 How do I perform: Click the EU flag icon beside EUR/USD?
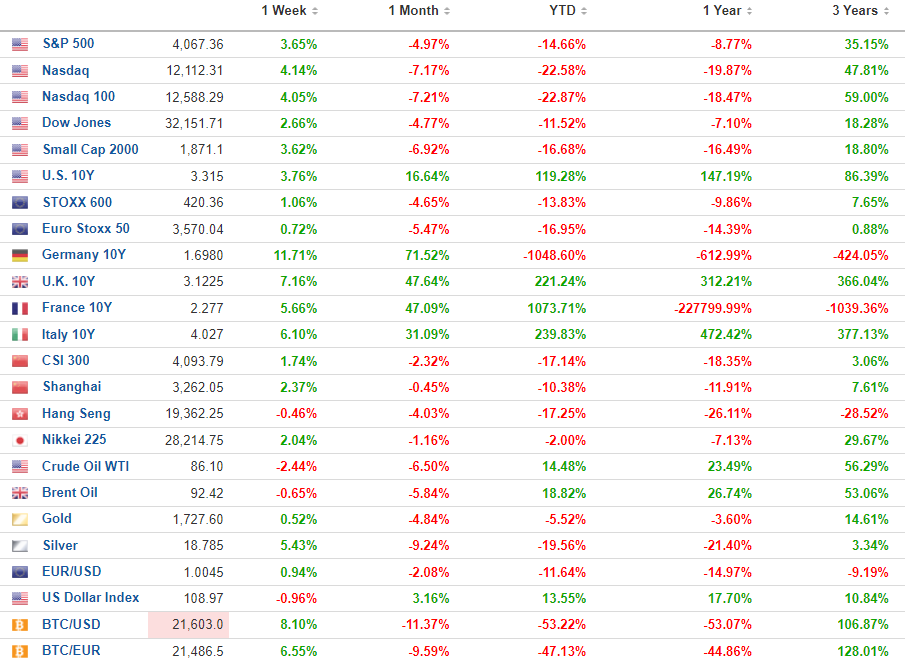(20, 572)
